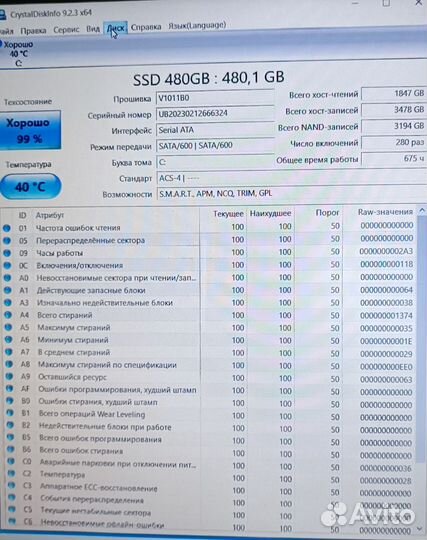Click the Наихудшее column header
The height and width of the screenshot is (540, 427).
(271, 214)
